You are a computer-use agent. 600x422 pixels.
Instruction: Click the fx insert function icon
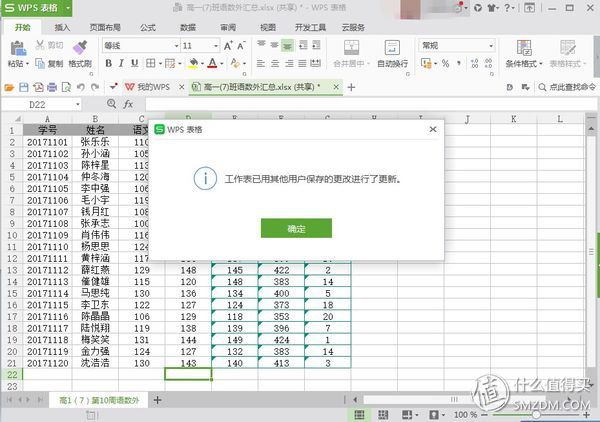(128, 104)
